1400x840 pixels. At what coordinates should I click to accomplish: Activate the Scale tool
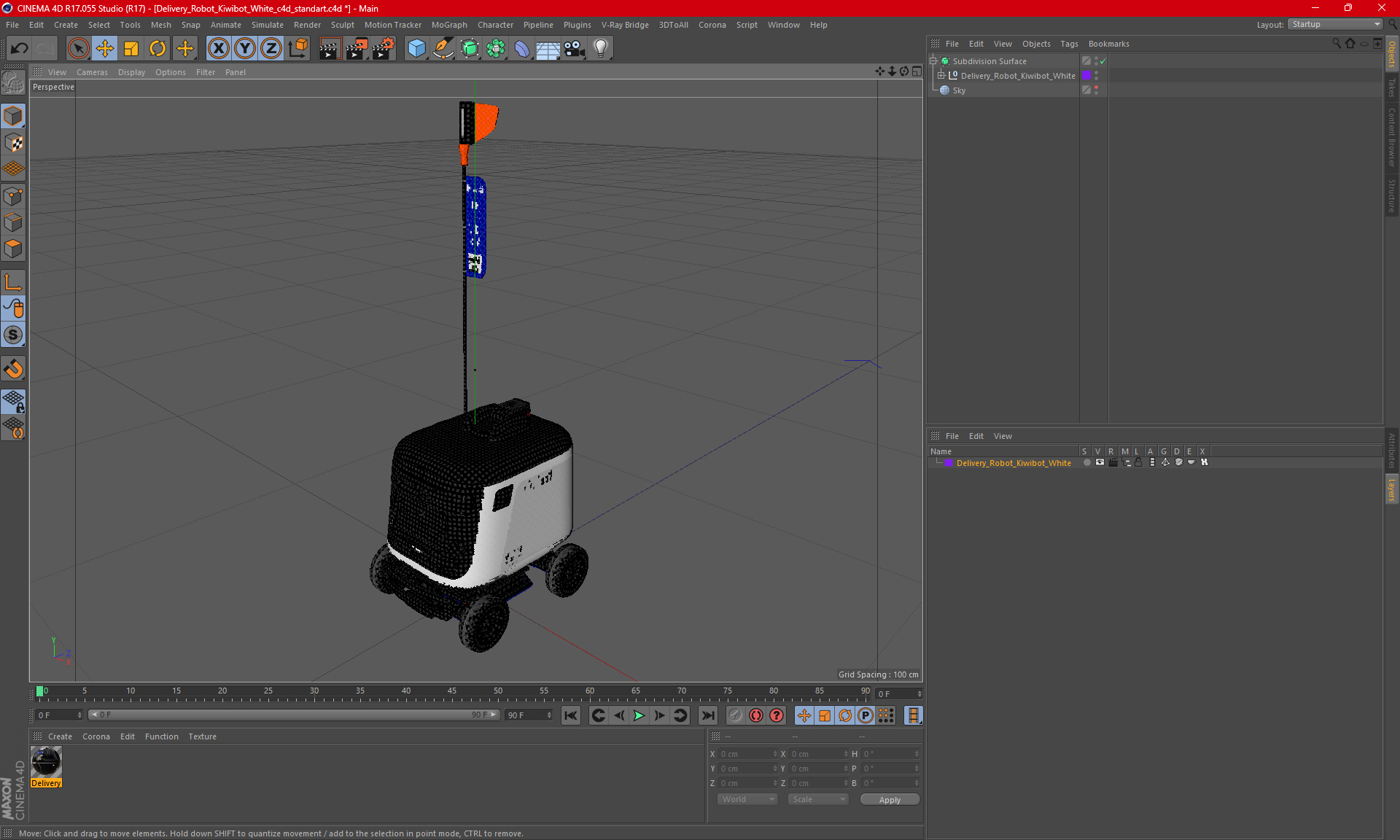[x=131, y=49]
